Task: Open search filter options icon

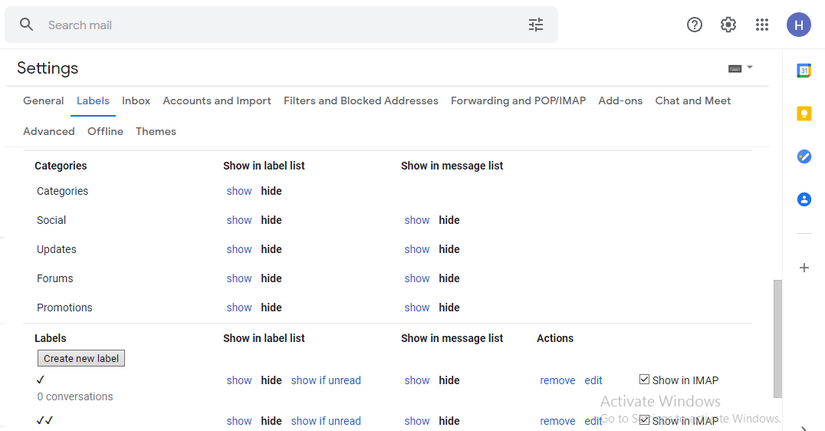Action: 536,25
